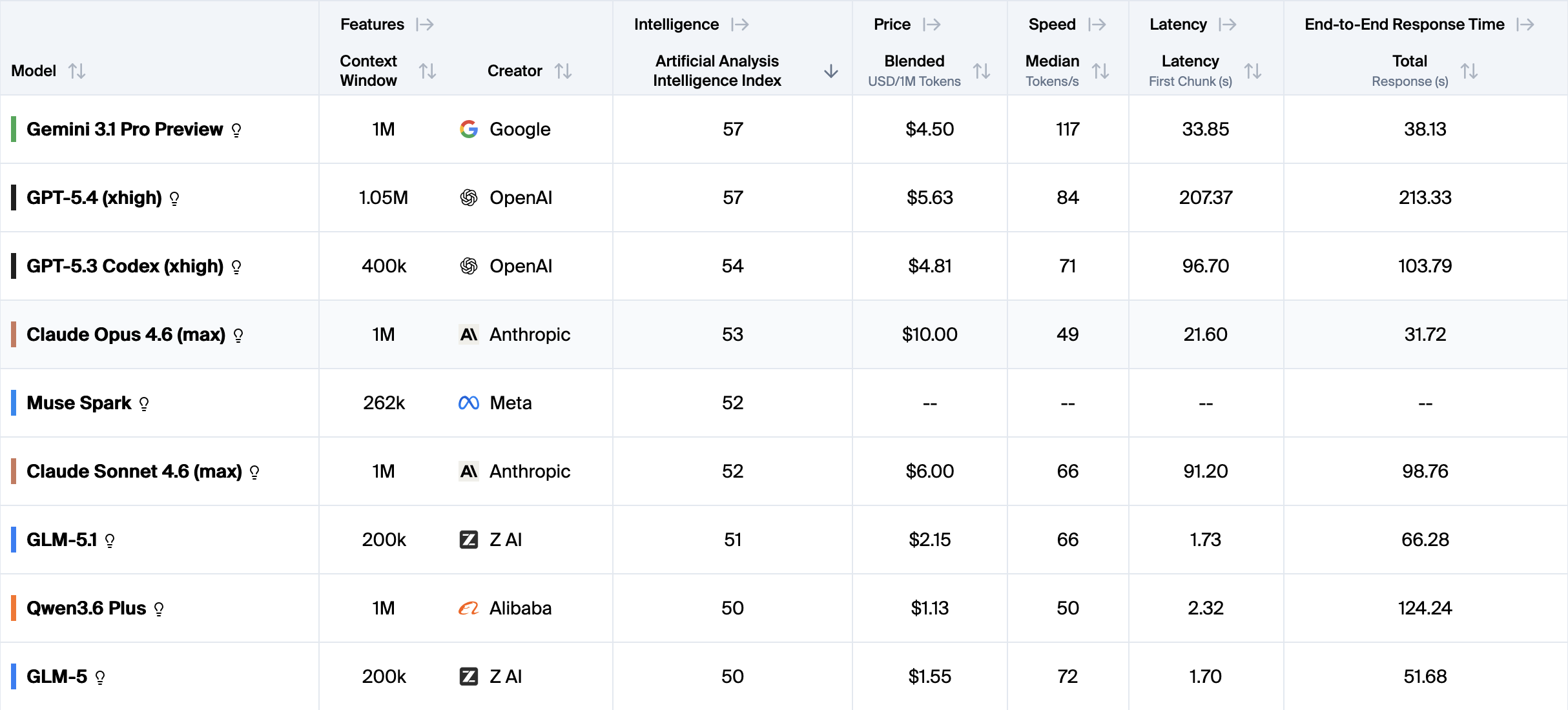The width and height of the screenshot is (1568, 710).
Task: Click the orange color bar beside Qwen3.6 Plus
Action: click(14, 608)
